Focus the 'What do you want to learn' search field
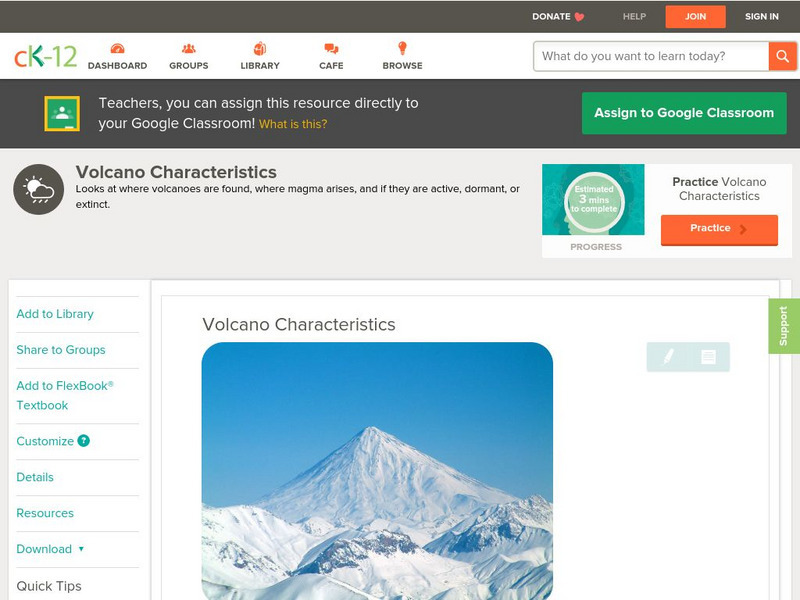Screen dimensions: 800x600 pos(651,56)
